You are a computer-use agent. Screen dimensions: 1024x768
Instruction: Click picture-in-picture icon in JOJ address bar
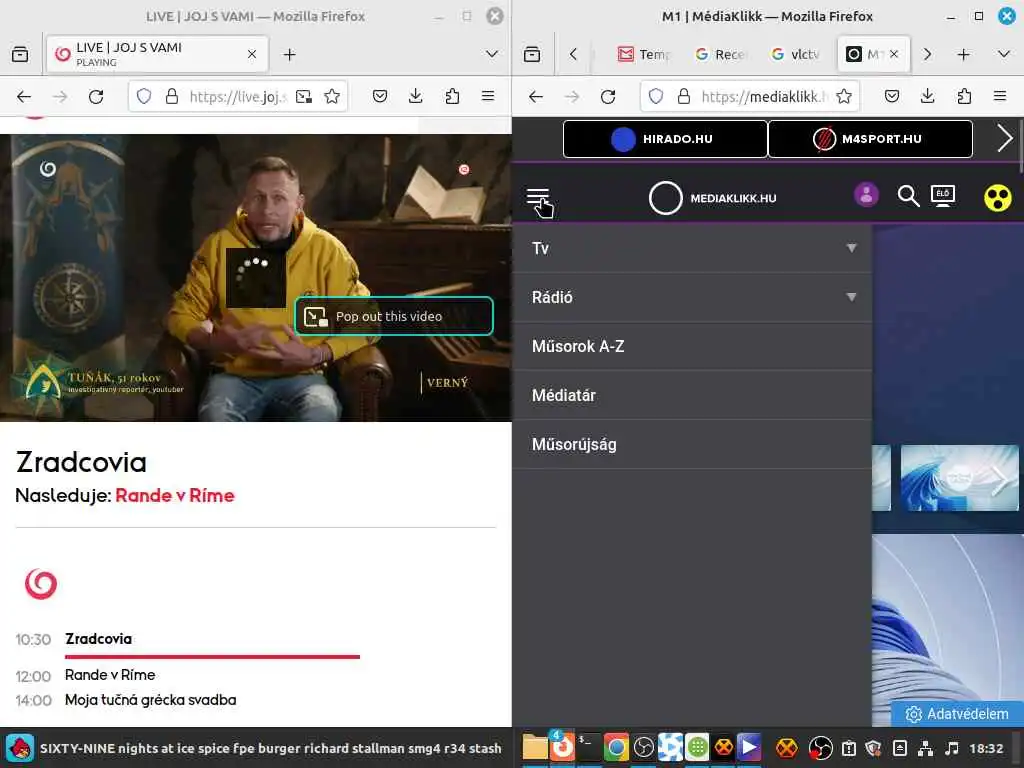tap(304, 97)
